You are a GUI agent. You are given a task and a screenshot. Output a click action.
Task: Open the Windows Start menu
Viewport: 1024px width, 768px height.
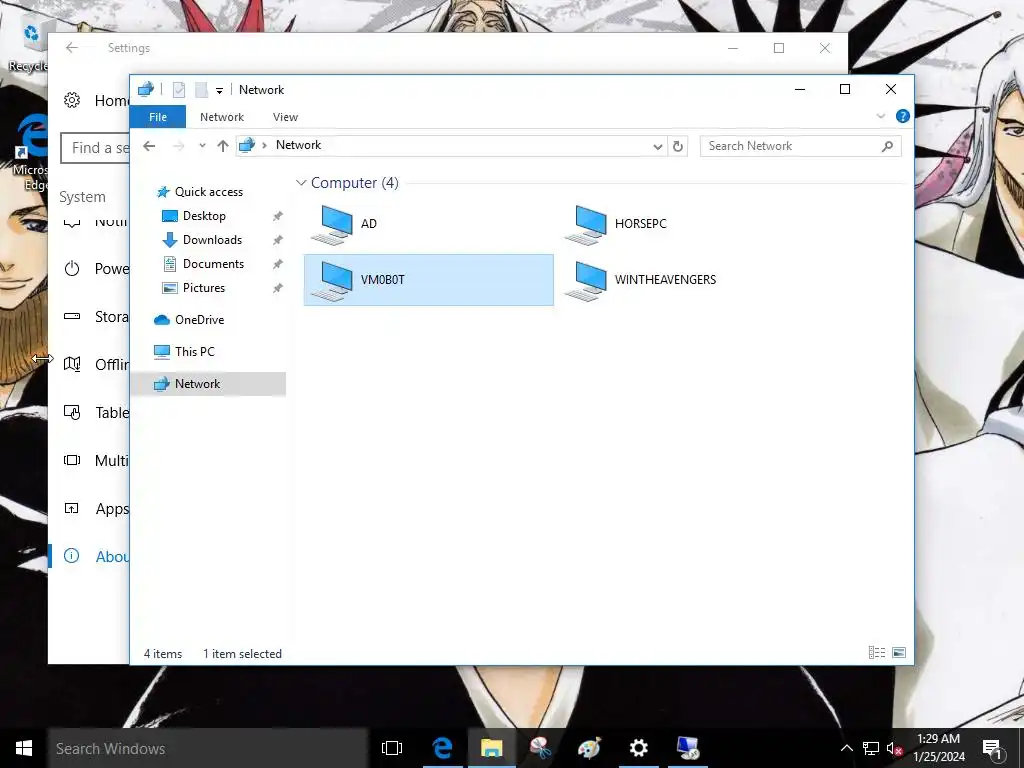24,748
